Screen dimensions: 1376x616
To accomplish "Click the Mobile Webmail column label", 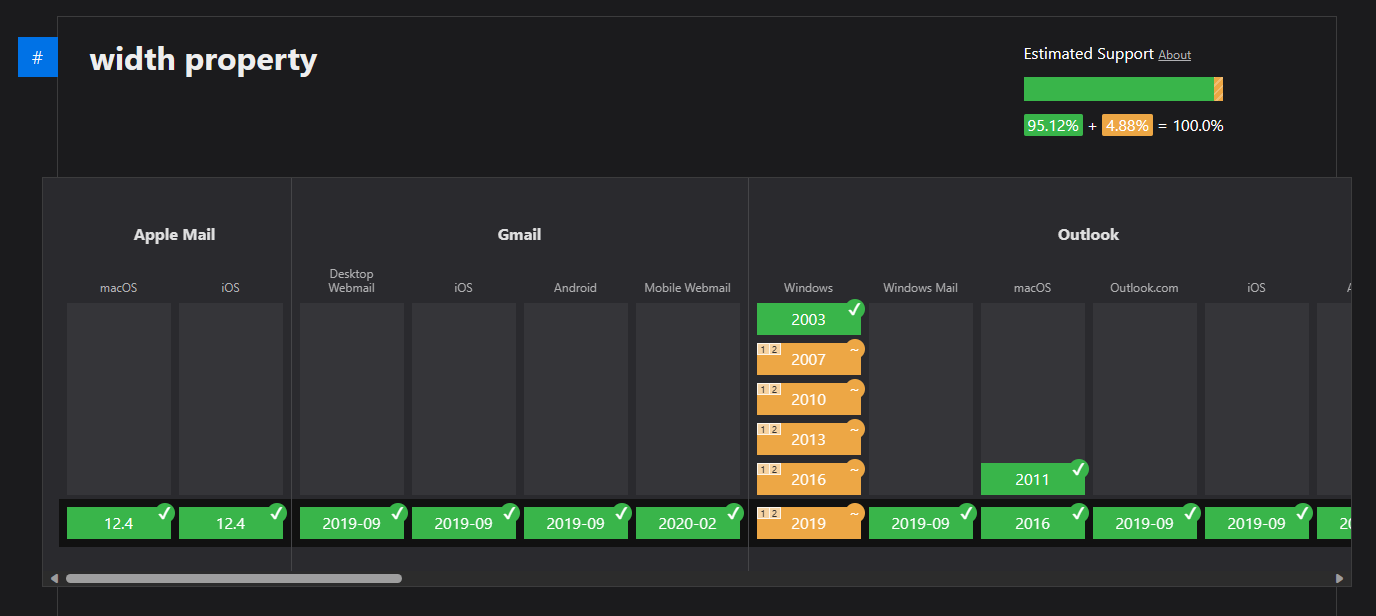I will point(688,288).
